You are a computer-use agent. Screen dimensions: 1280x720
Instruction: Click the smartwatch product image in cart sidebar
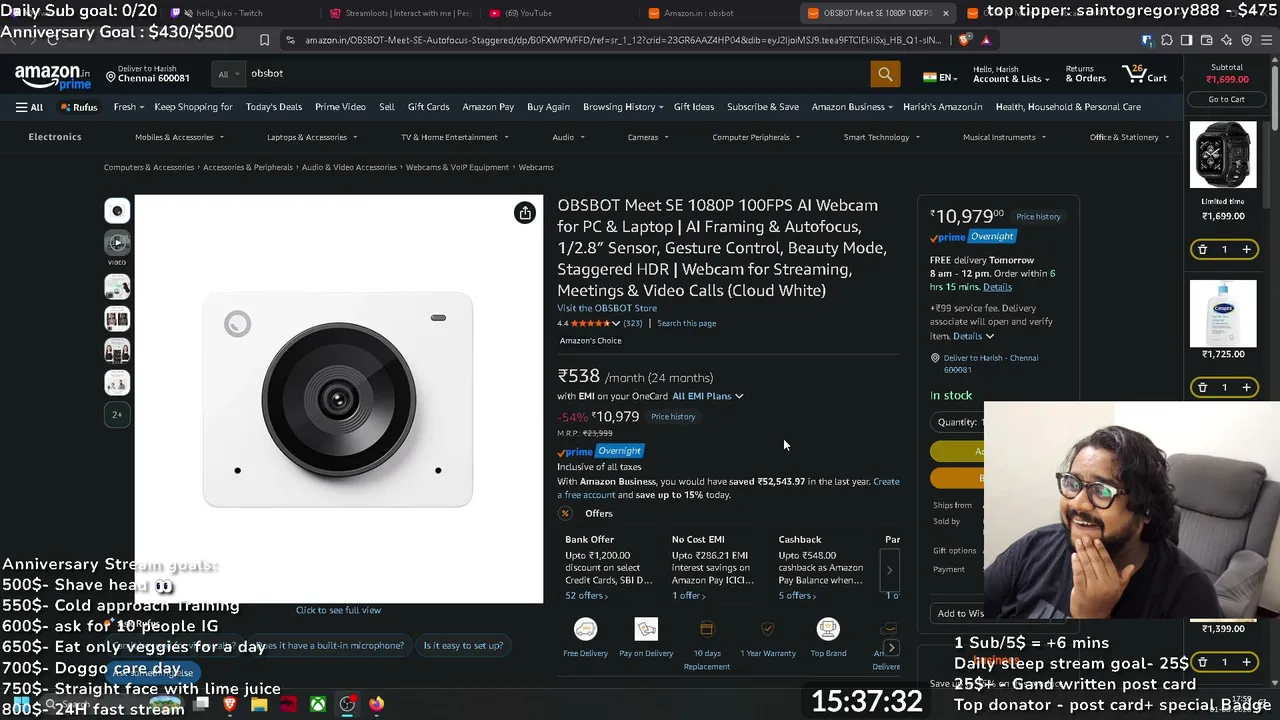[1223, 155]
